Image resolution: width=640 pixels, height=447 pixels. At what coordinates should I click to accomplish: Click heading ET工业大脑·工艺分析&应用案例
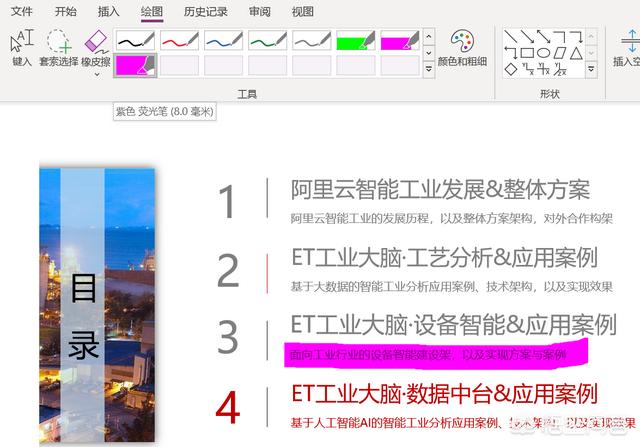(x=444, y=258)
